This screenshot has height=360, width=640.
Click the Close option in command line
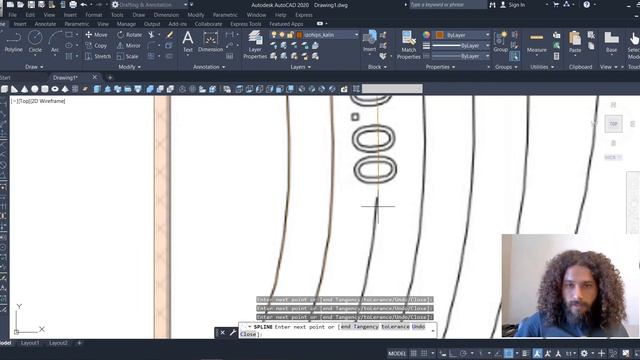248,334
